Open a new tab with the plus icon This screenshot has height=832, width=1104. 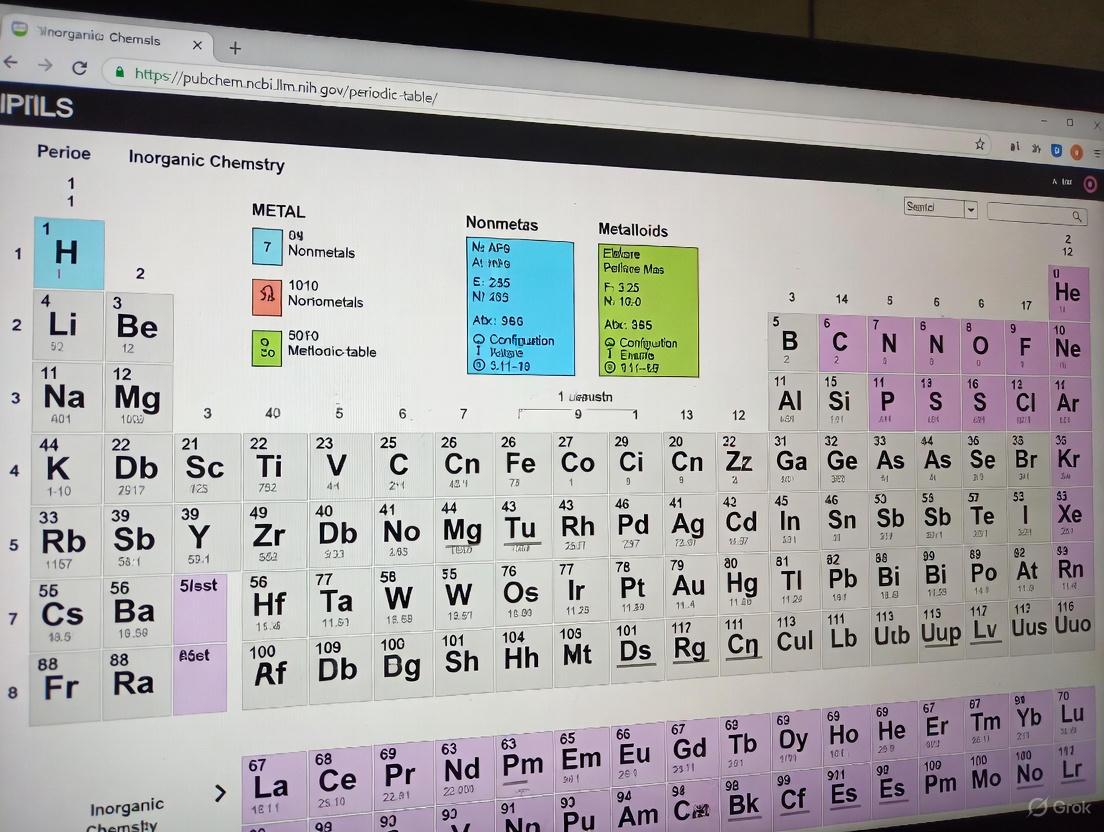point(235,48)
